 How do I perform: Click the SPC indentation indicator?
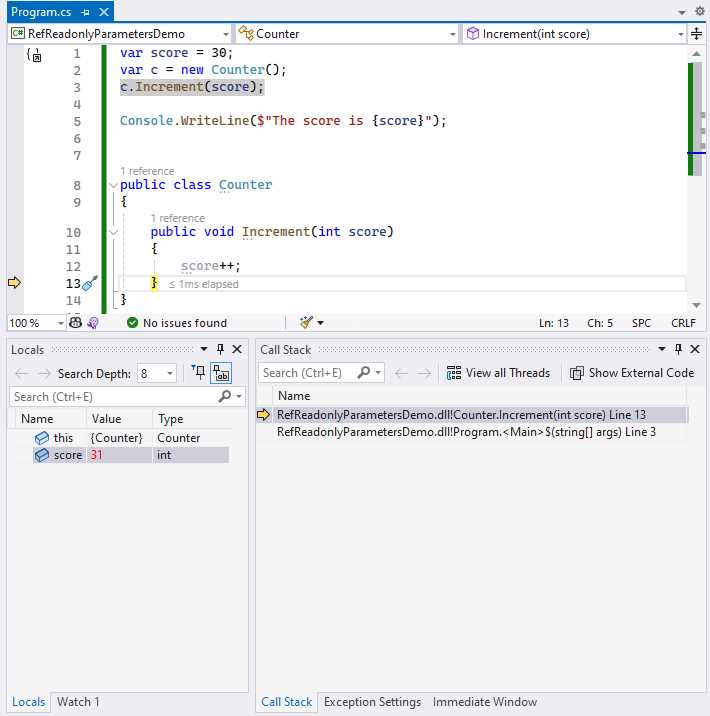641,323
